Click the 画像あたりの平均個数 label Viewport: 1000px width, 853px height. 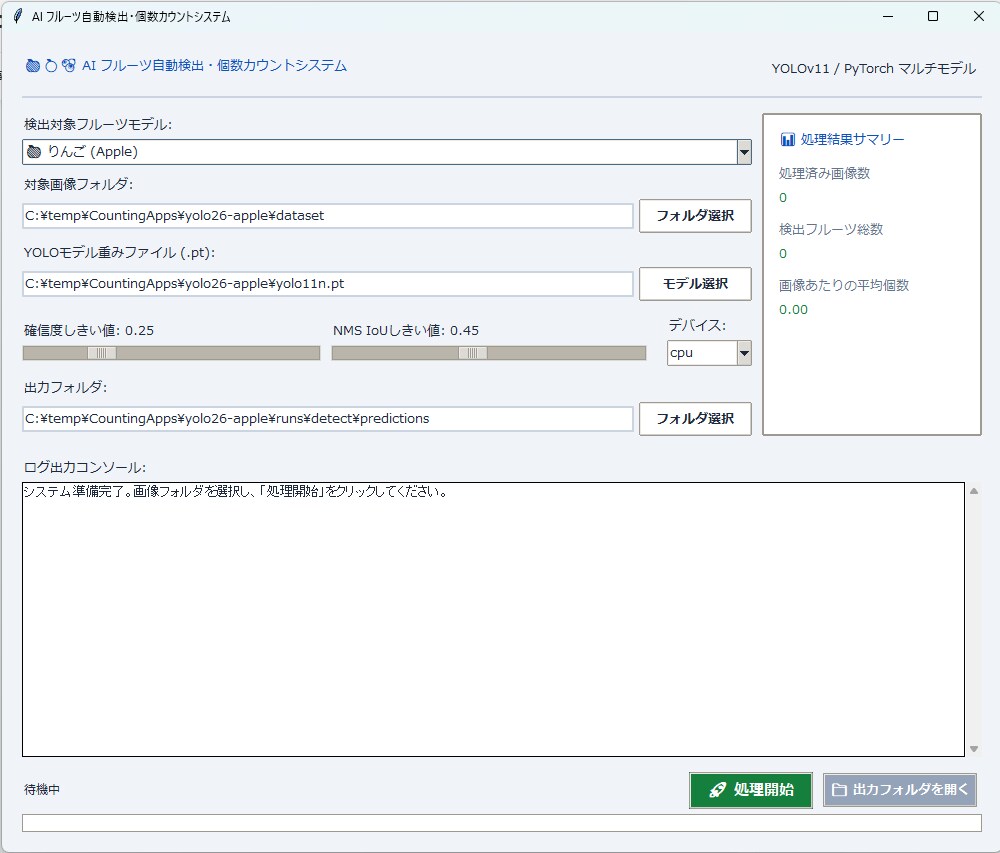click(x=844, y=286)
